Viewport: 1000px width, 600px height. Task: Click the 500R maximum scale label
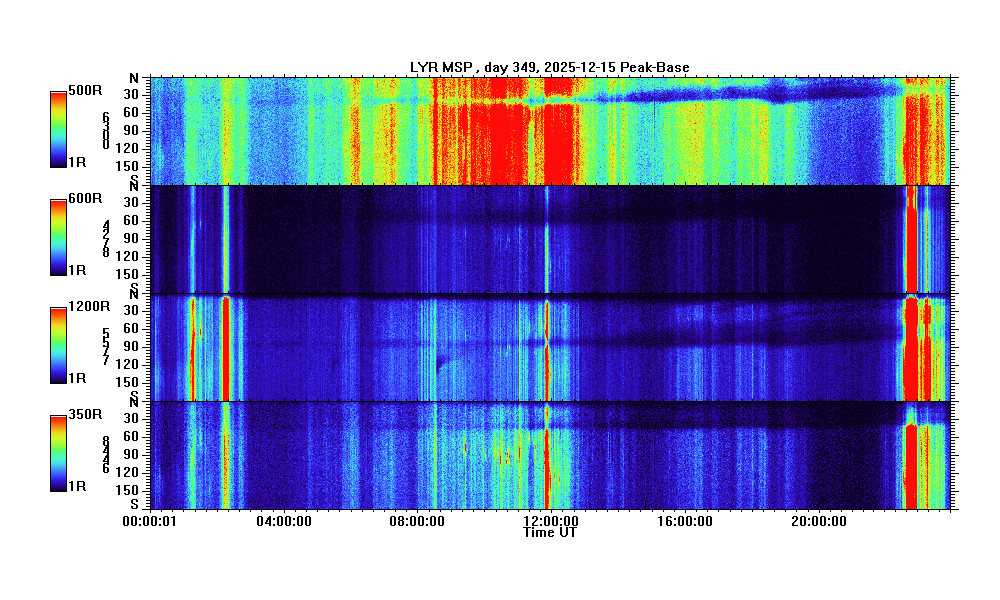[84, 91]
